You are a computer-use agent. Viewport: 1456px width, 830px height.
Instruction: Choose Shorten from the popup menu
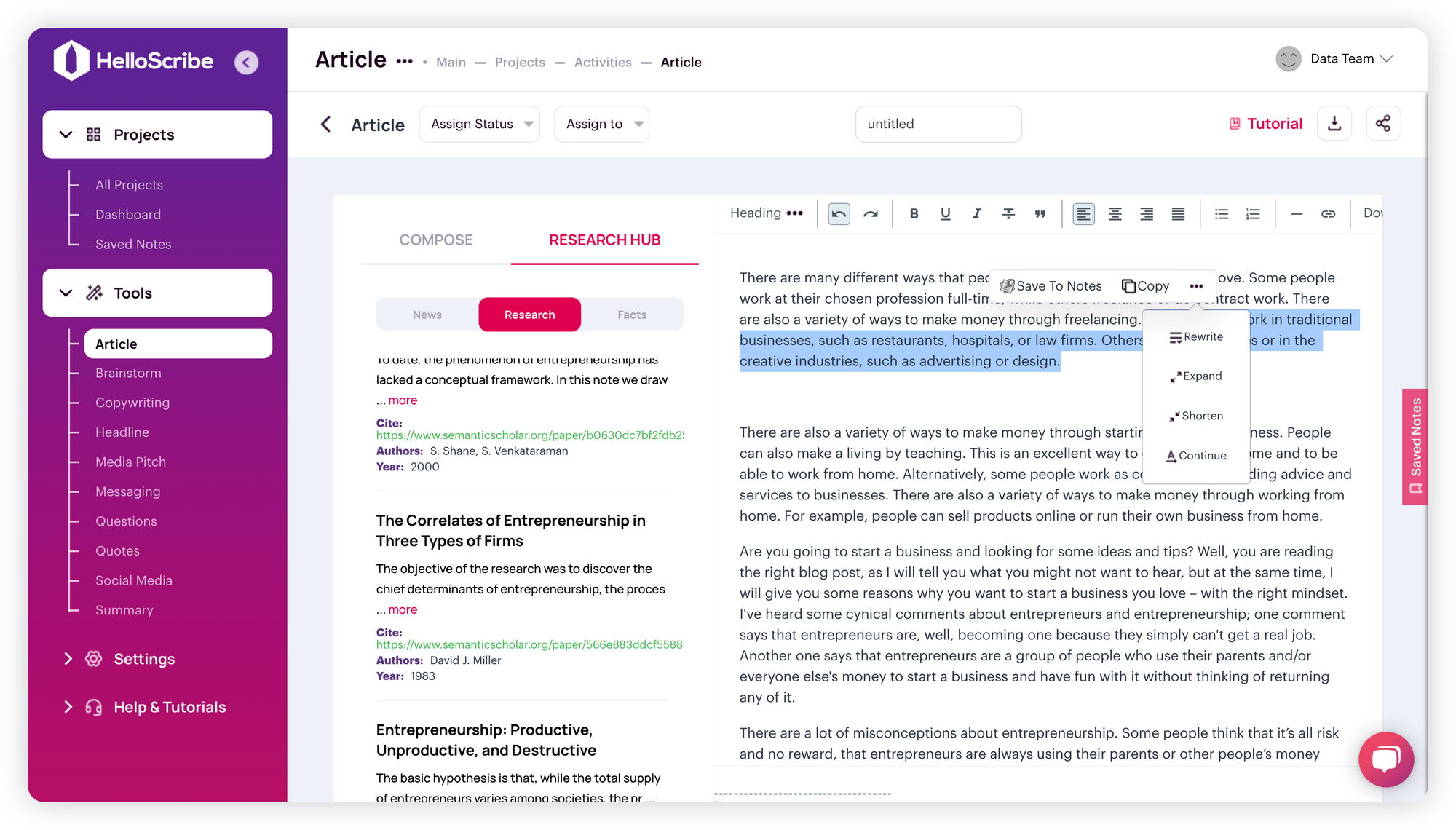(x=1196, y=416)
